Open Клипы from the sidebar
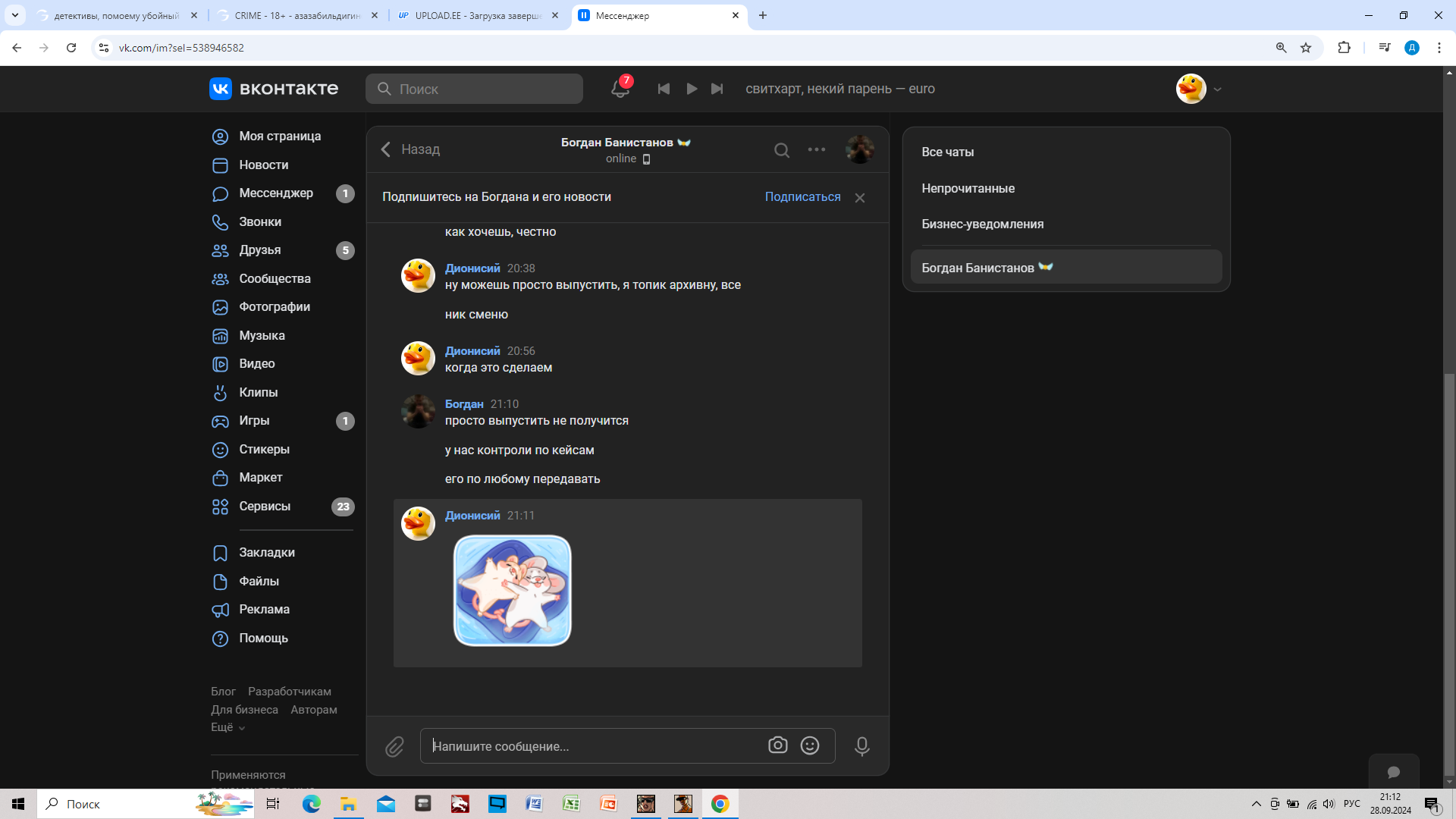The image size is (1456, 819). [x=258, y=392]
